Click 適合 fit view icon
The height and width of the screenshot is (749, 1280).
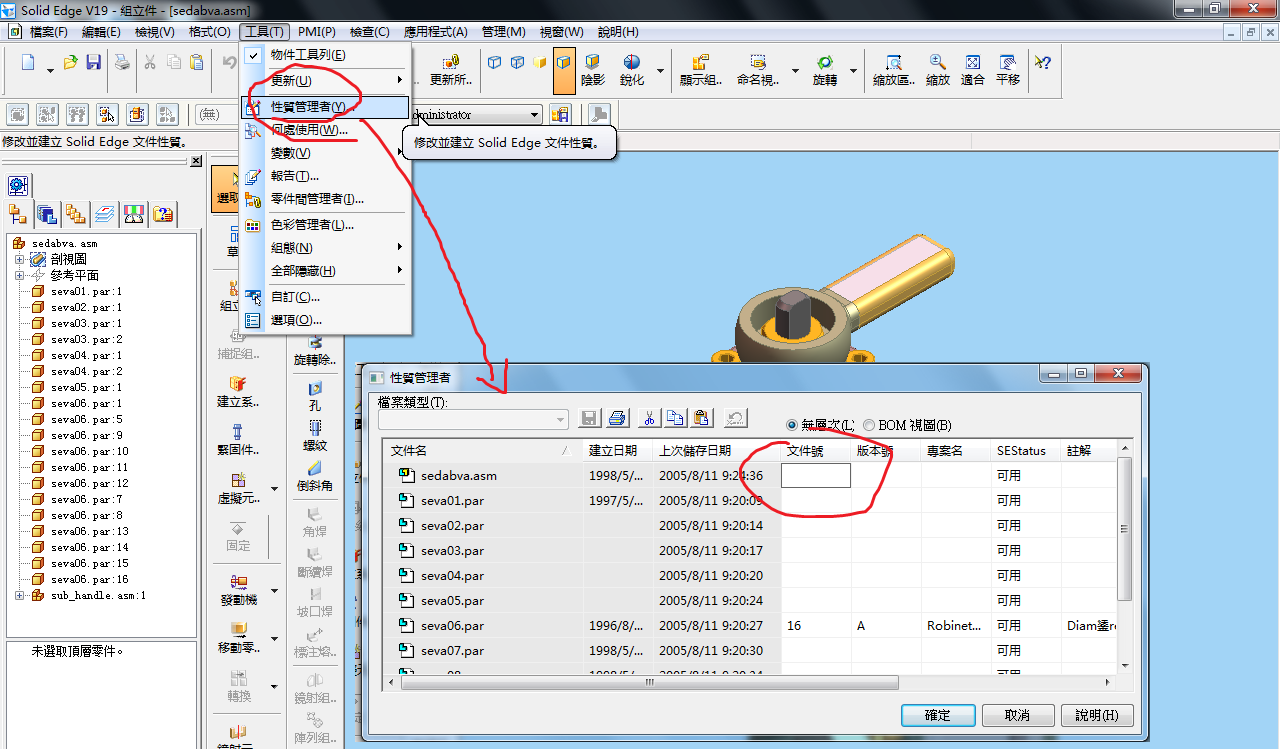click(x=973, y=70)
